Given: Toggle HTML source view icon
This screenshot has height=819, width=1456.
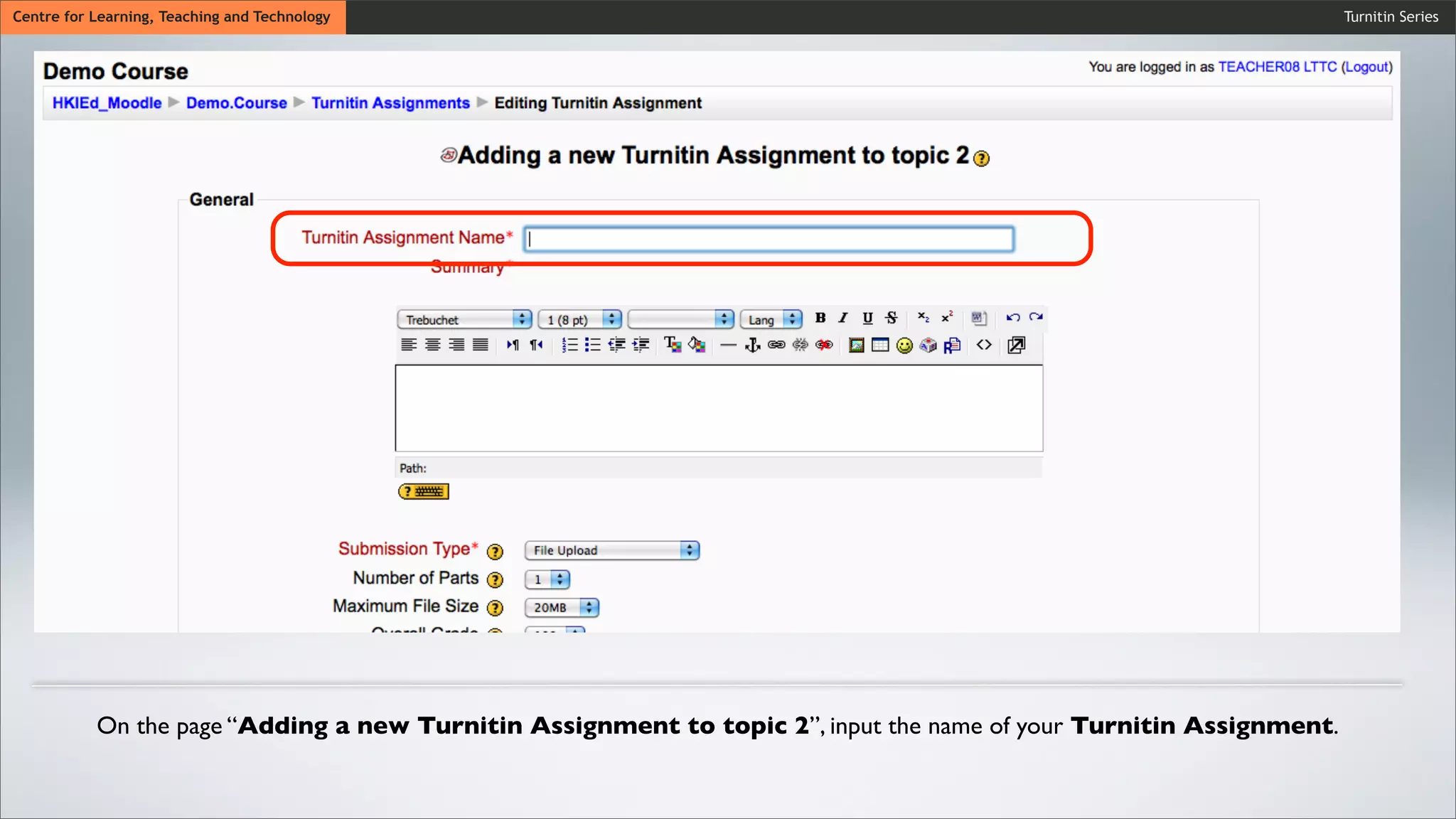Looking at the screenshot, I should tap(984, 346).
